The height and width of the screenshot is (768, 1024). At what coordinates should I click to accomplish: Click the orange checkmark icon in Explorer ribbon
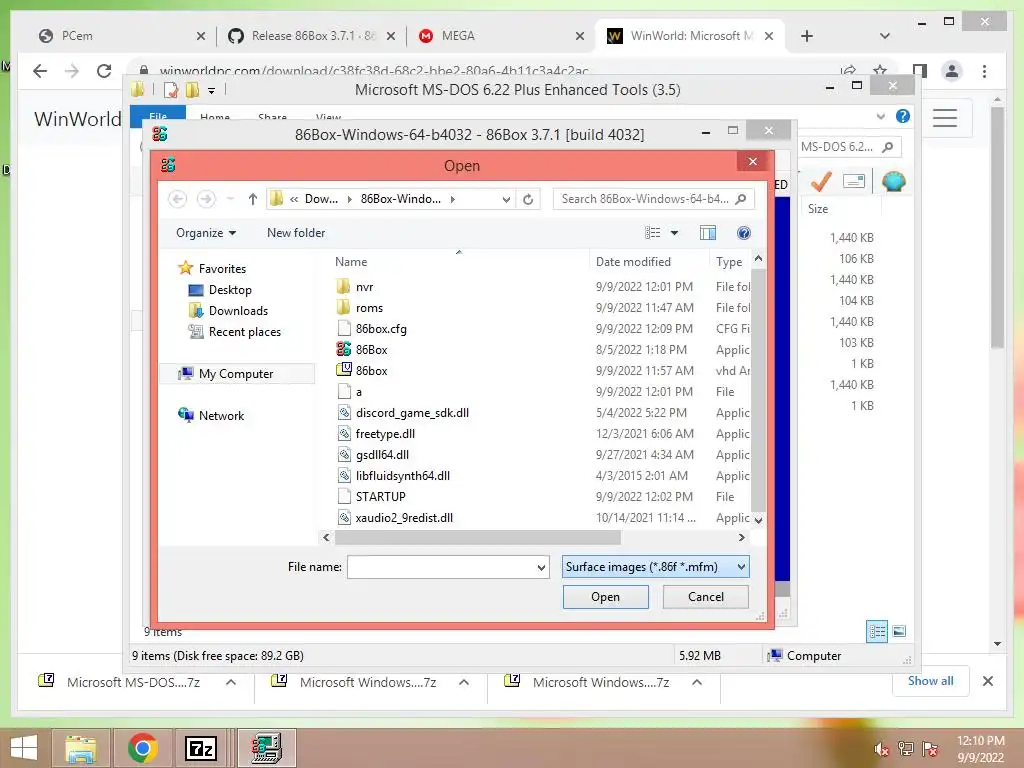tap(820, 181)
